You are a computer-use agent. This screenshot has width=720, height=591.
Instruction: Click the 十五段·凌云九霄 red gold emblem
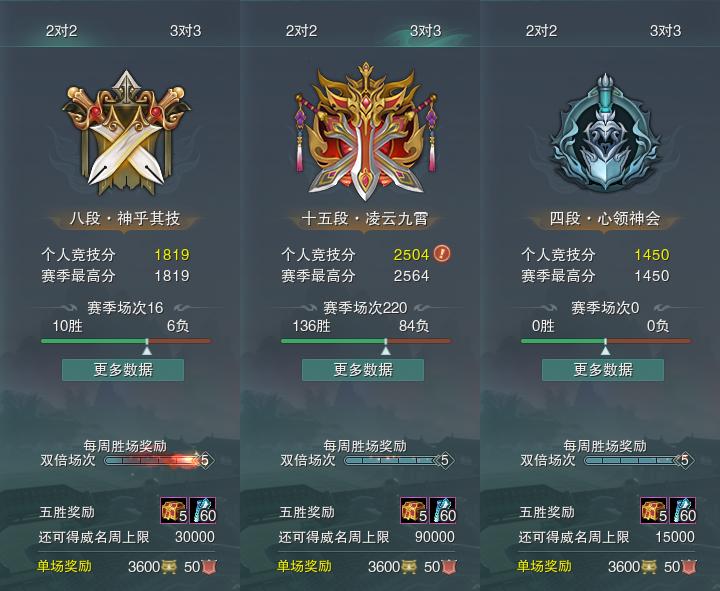(366, 132)
